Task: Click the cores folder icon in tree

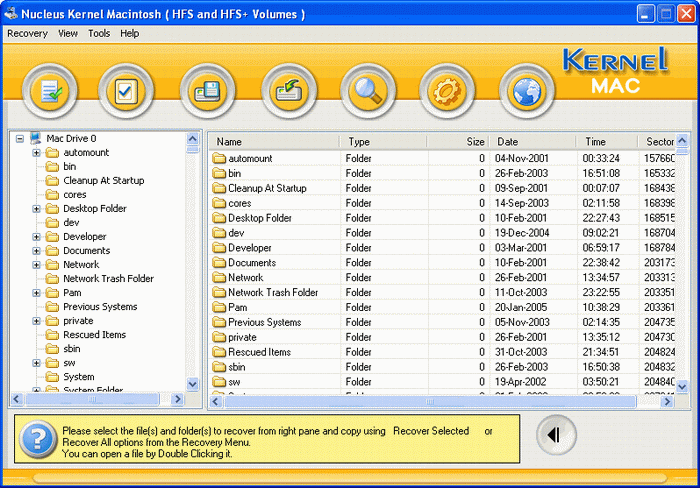Action: (x=52, y=195)
